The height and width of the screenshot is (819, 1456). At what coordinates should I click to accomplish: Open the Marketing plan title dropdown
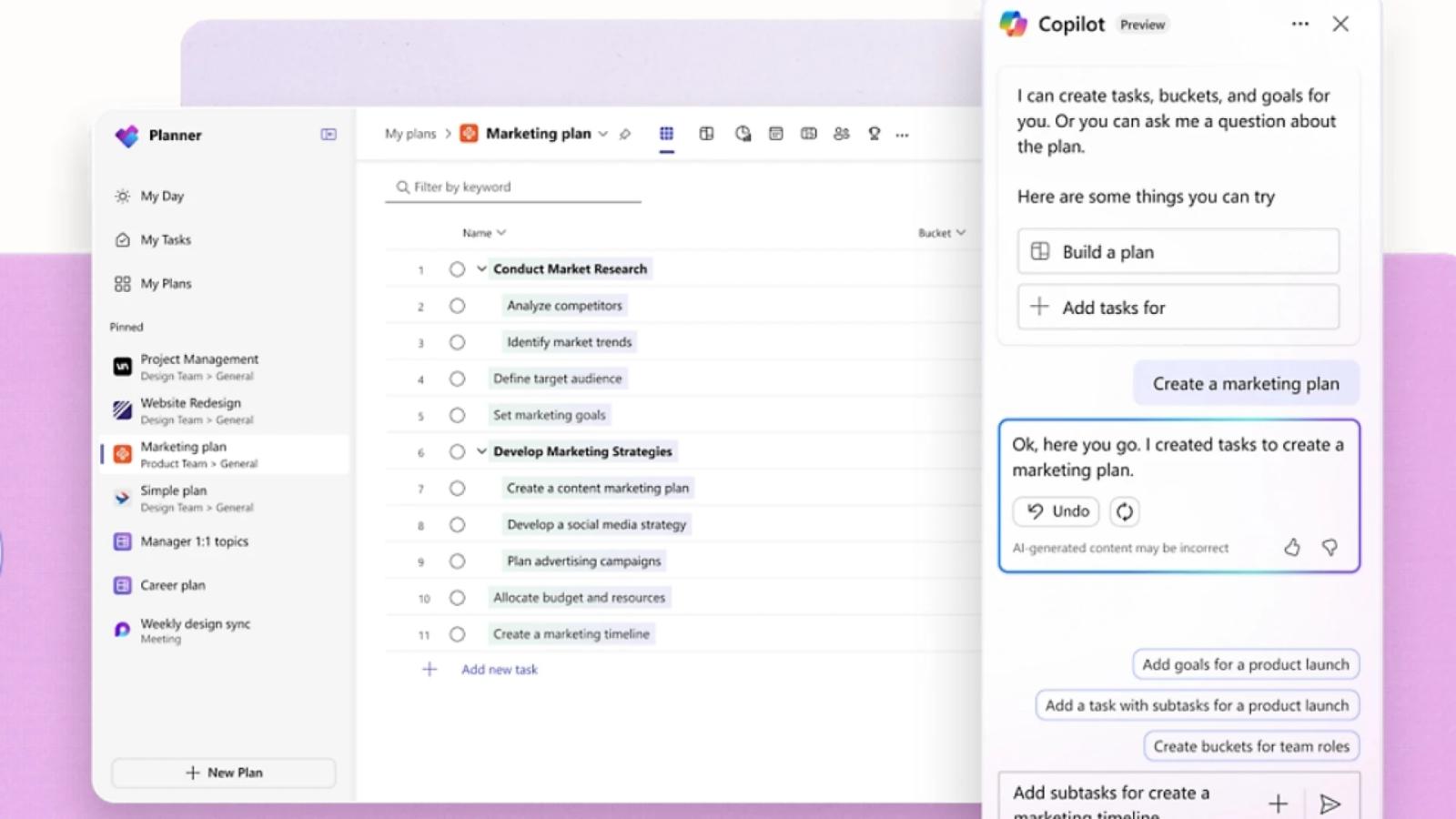(602, 134)
